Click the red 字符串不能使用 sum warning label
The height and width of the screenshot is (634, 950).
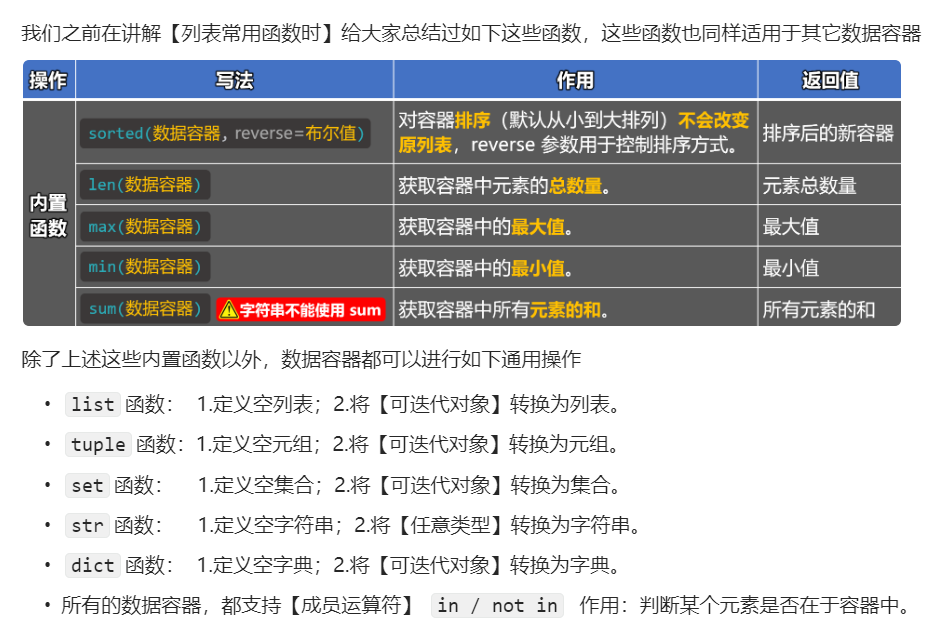301,310
